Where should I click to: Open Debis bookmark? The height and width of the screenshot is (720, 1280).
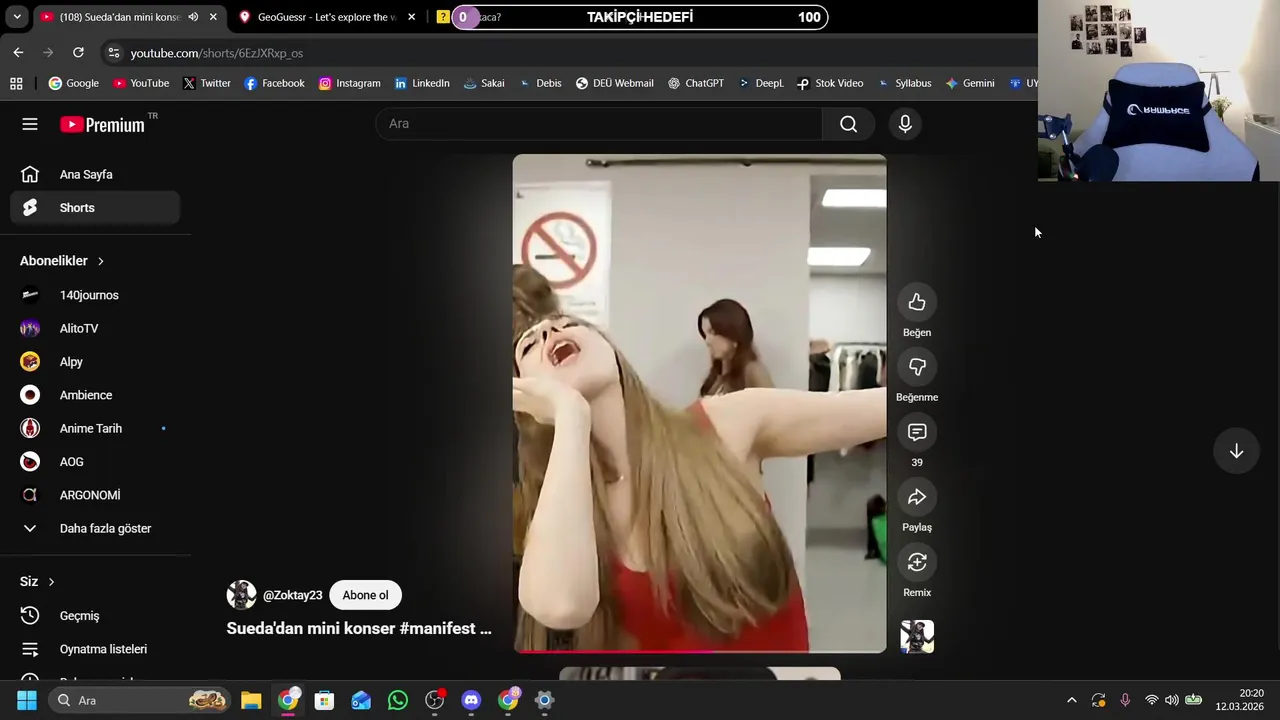(540, 83)
